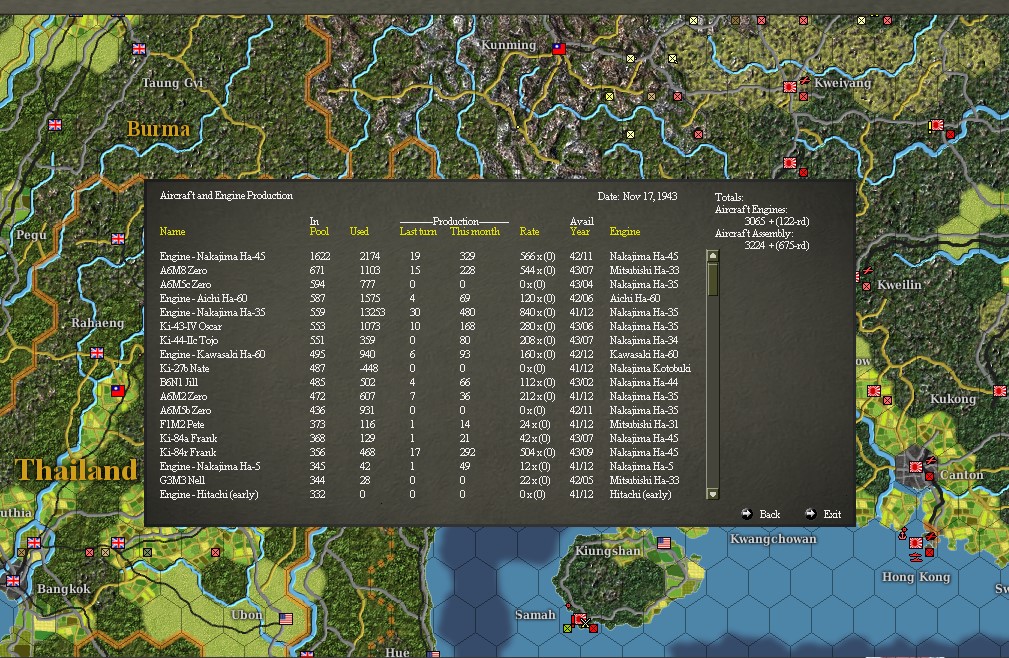This screenshot has width=1009, height=658.
Task: Click the Kwangchowan map label
Action: (x=773, y=539)
